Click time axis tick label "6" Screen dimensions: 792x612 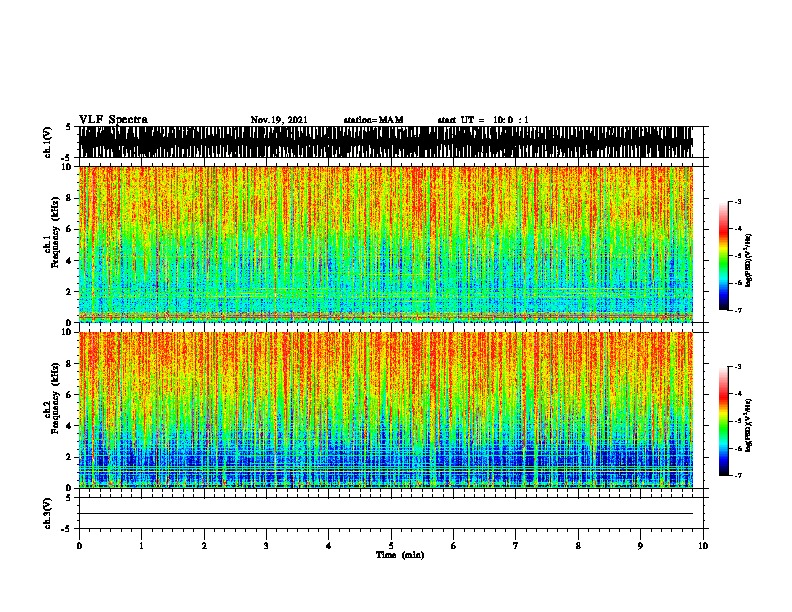point(454,546)
